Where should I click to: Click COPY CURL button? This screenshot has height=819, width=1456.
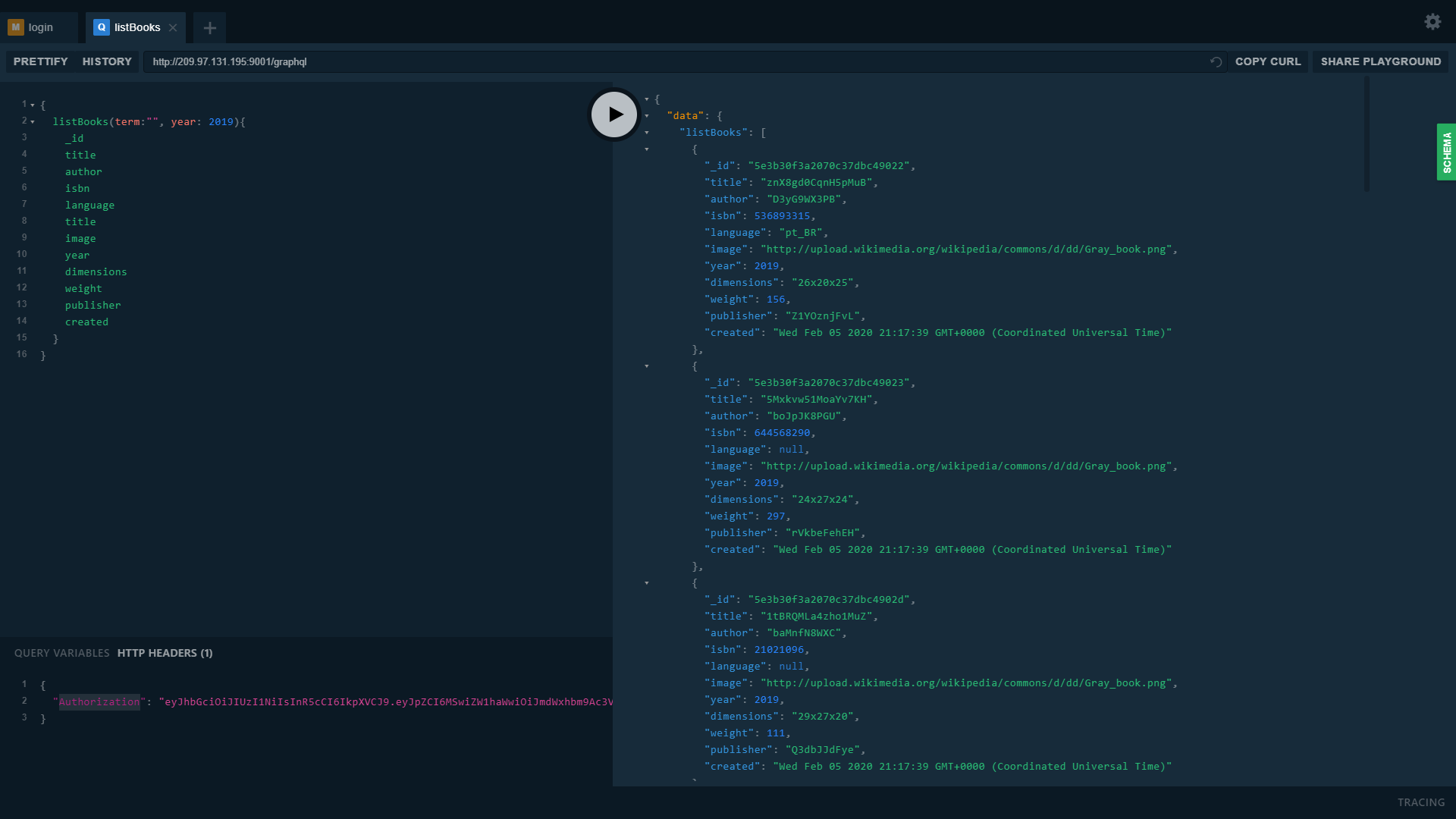point(1267,61)
